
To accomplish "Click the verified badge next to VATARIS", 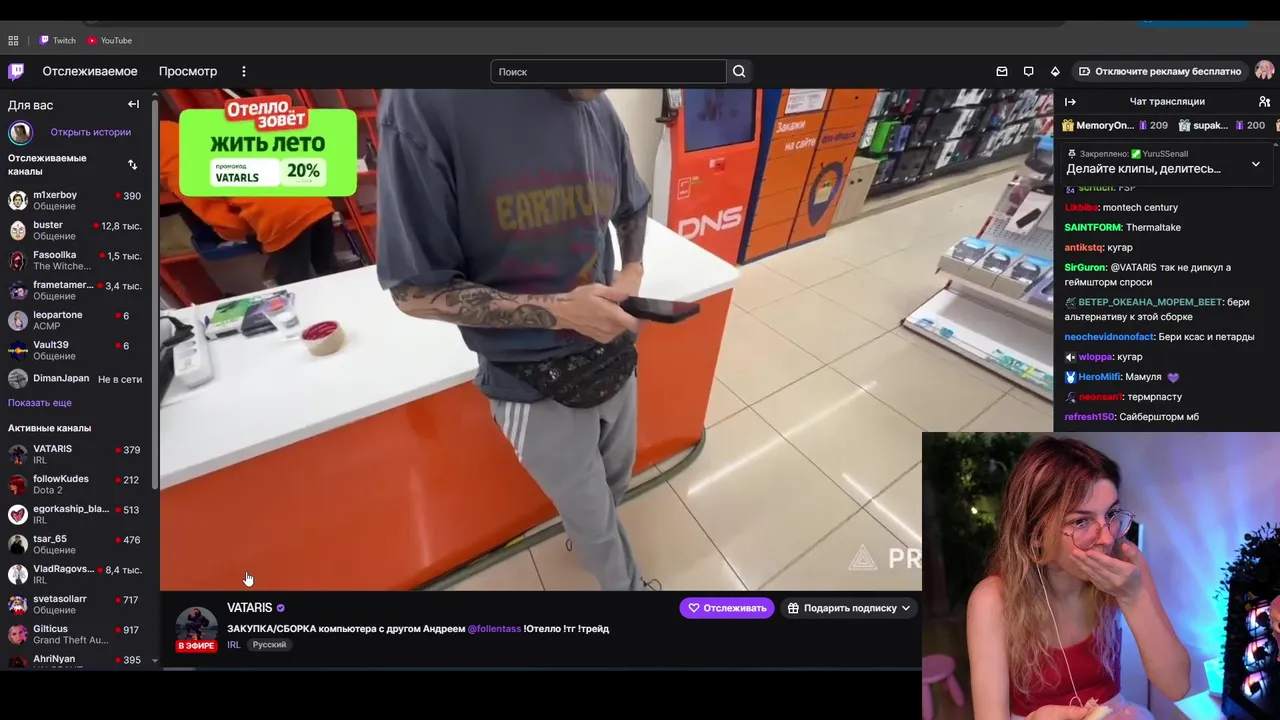I will (x=281, y=608).
